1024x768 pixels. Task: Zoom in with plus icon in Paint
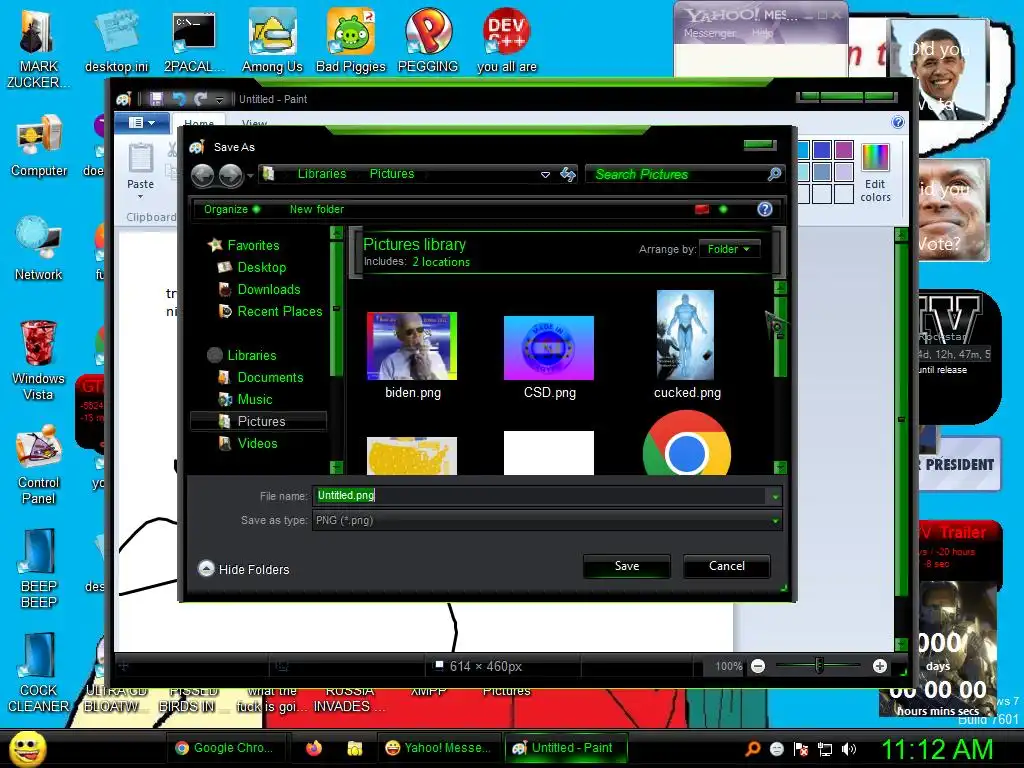[880, 666]
